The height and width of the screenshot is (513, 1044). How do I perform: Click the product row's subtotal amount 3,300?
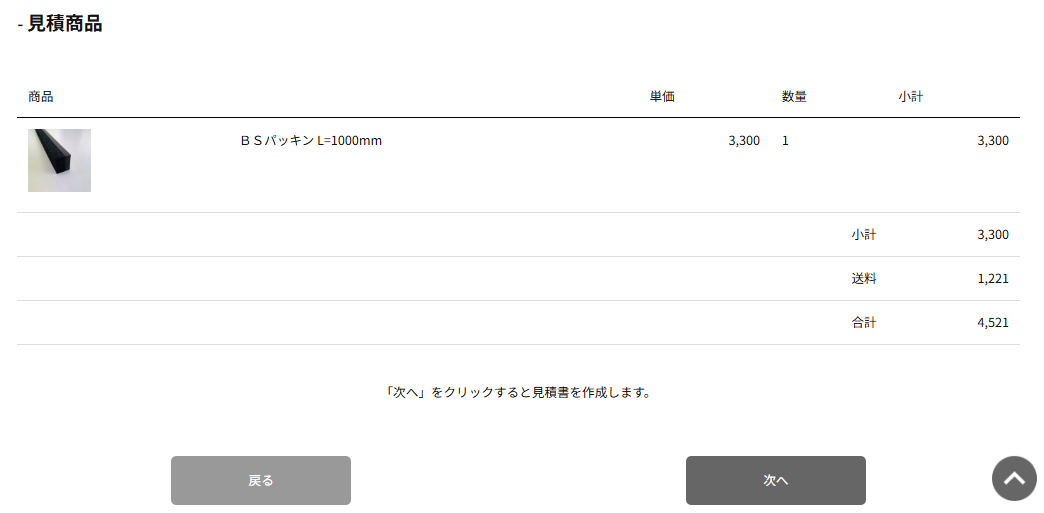[992, 141]
